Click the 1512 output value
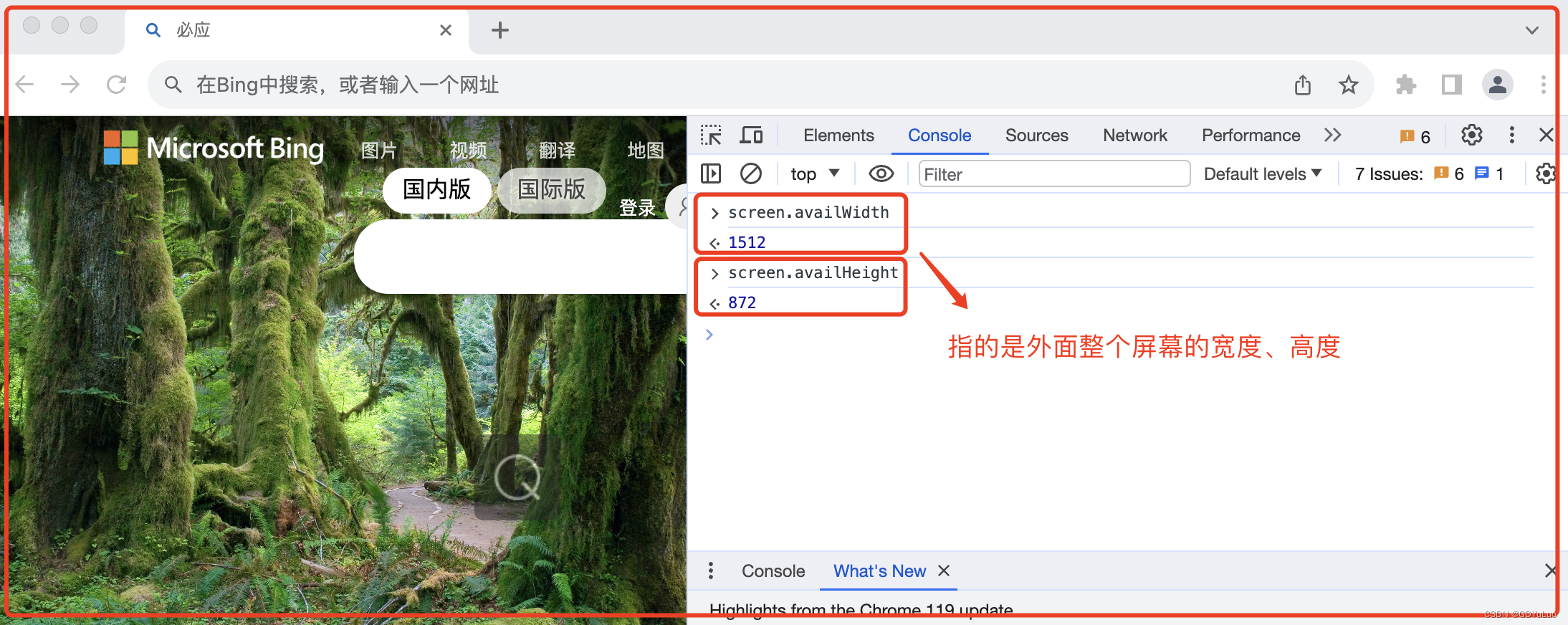 [747, 242]
